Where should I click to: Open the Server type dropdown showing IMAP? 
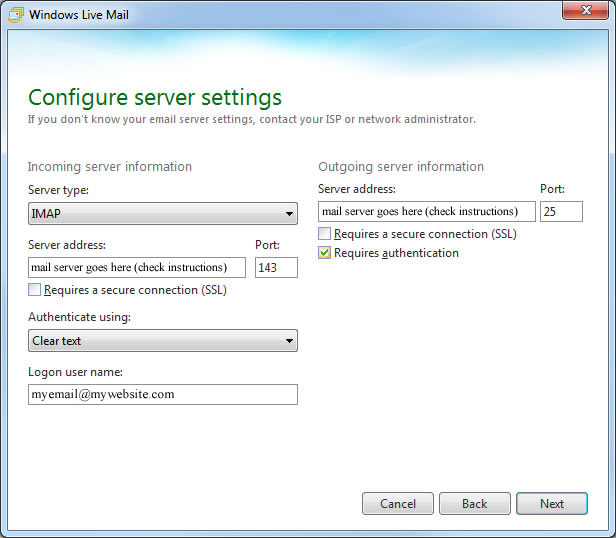click(163, 213)
